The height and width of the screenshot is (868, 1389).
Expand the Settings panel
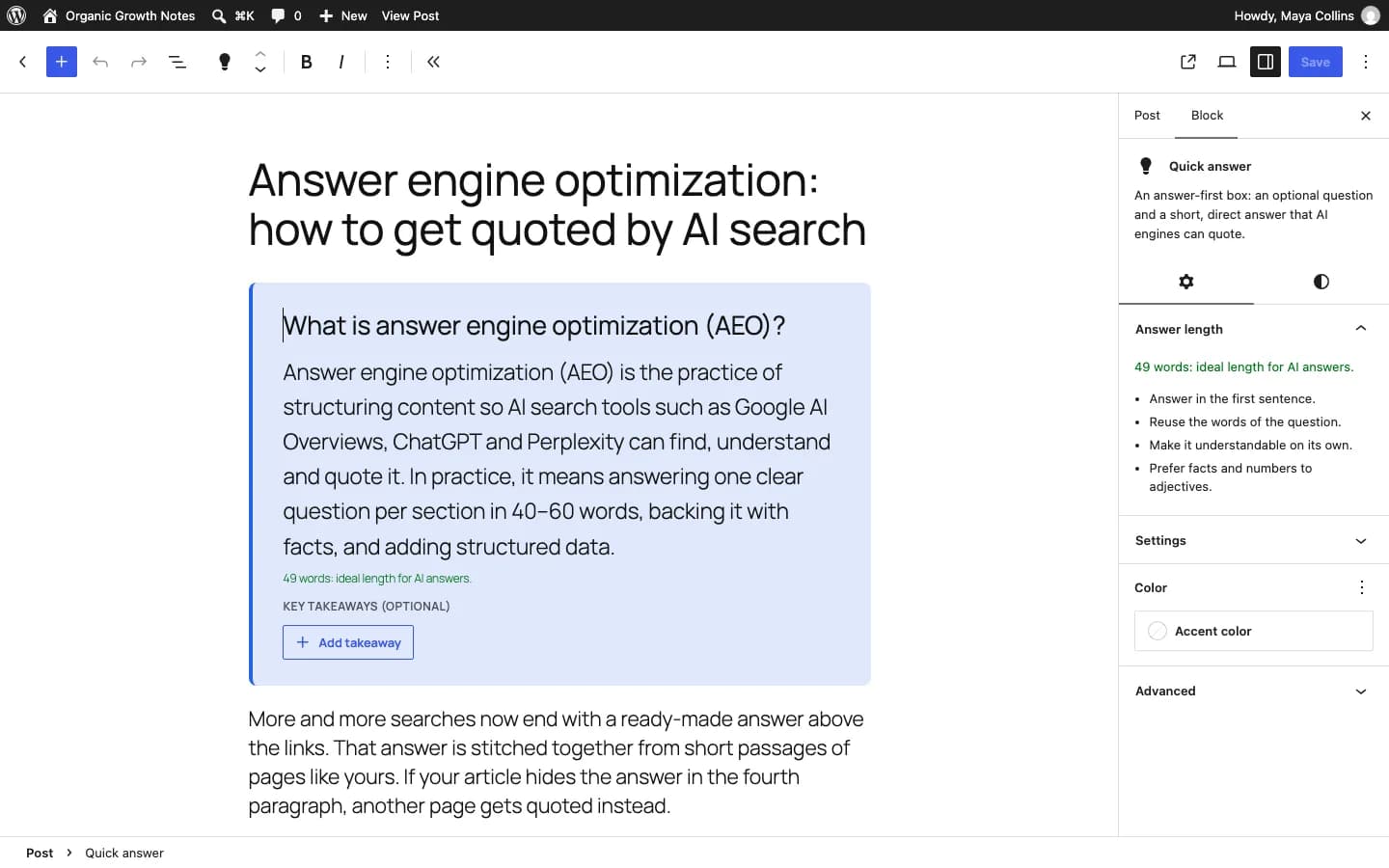[1254, 540]
